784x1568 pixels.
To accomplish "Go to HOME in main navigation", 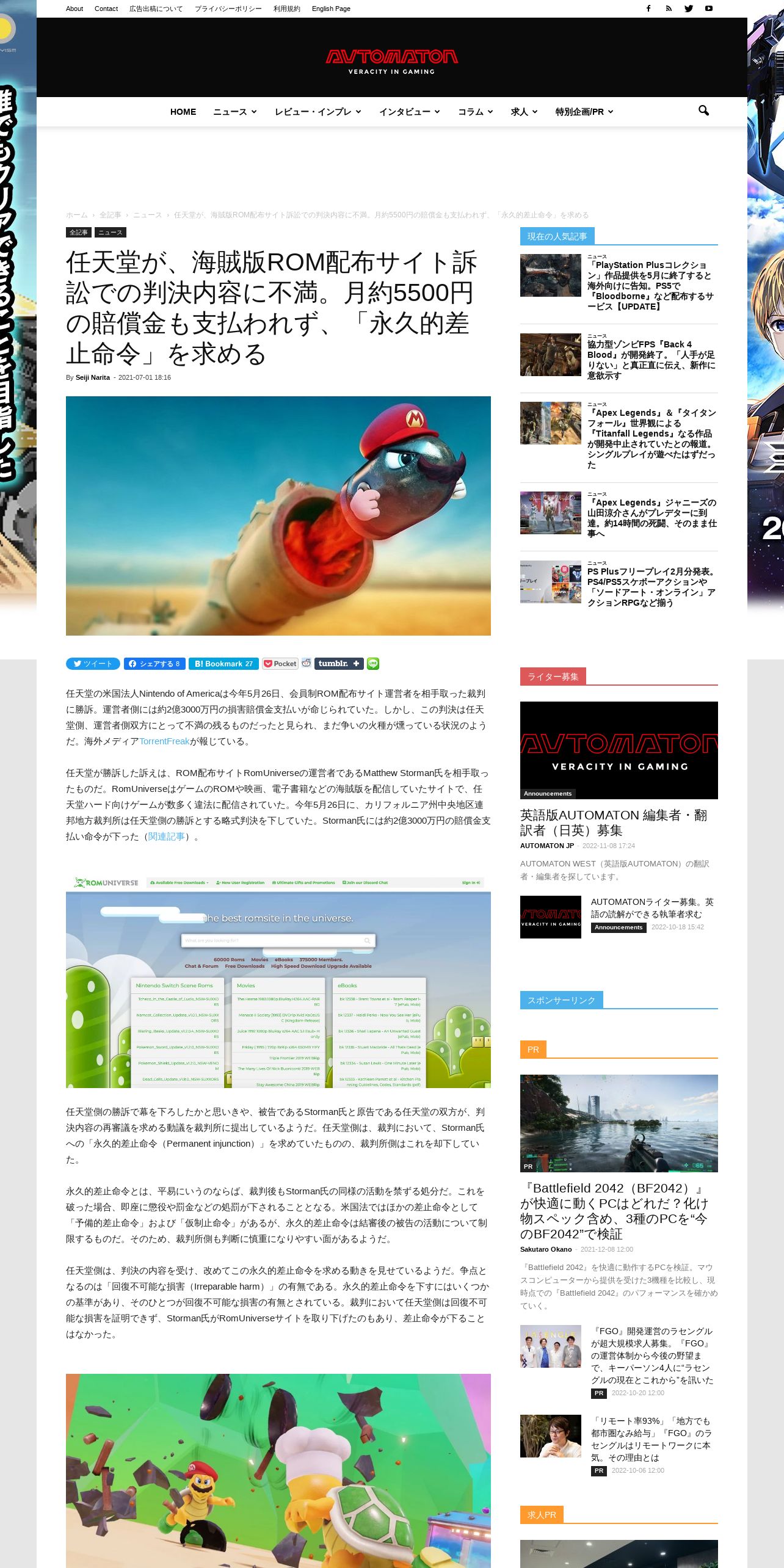I will 183,112.
